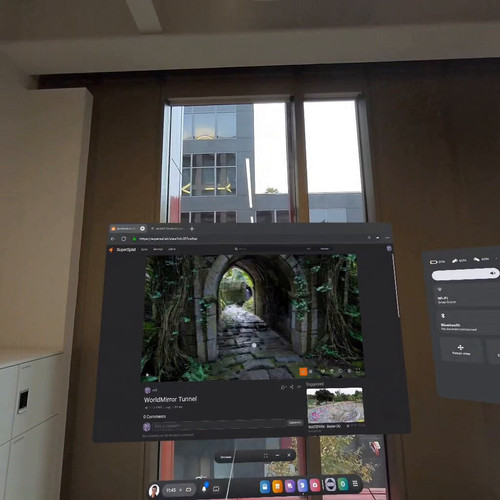Adjust the volume slider in quick settings

pos(465,275)
